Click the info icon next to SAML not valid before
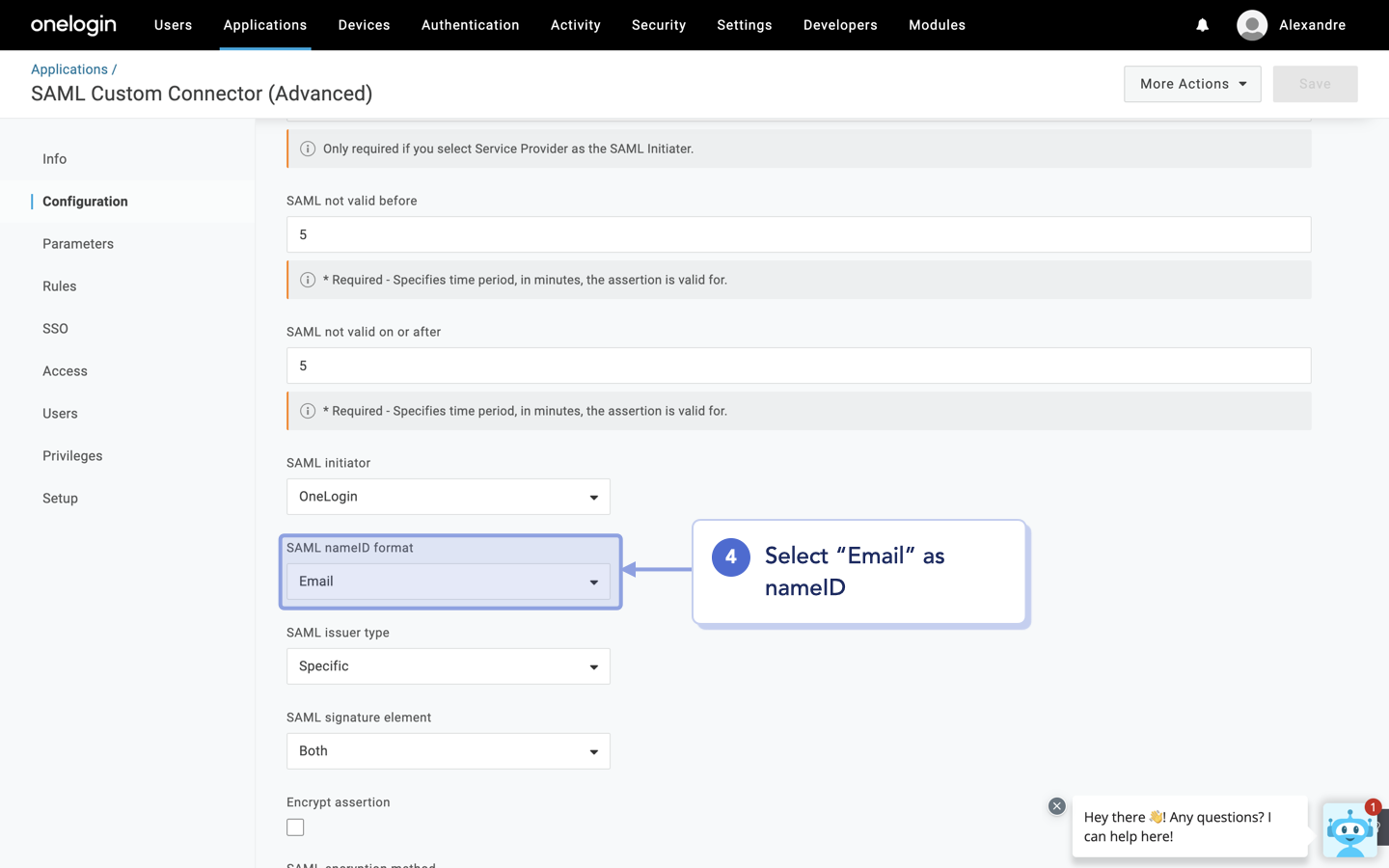 [x=308, y=279]
